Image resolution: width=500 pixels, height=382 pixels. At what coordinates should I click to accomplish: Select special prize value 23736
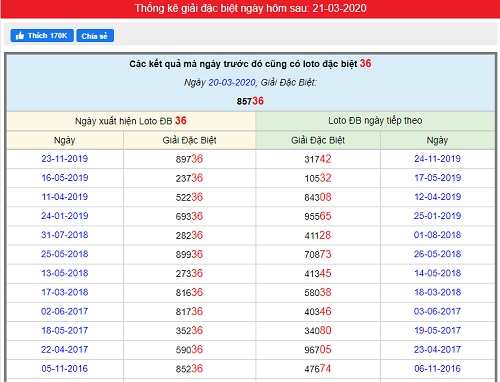(189, 178)
